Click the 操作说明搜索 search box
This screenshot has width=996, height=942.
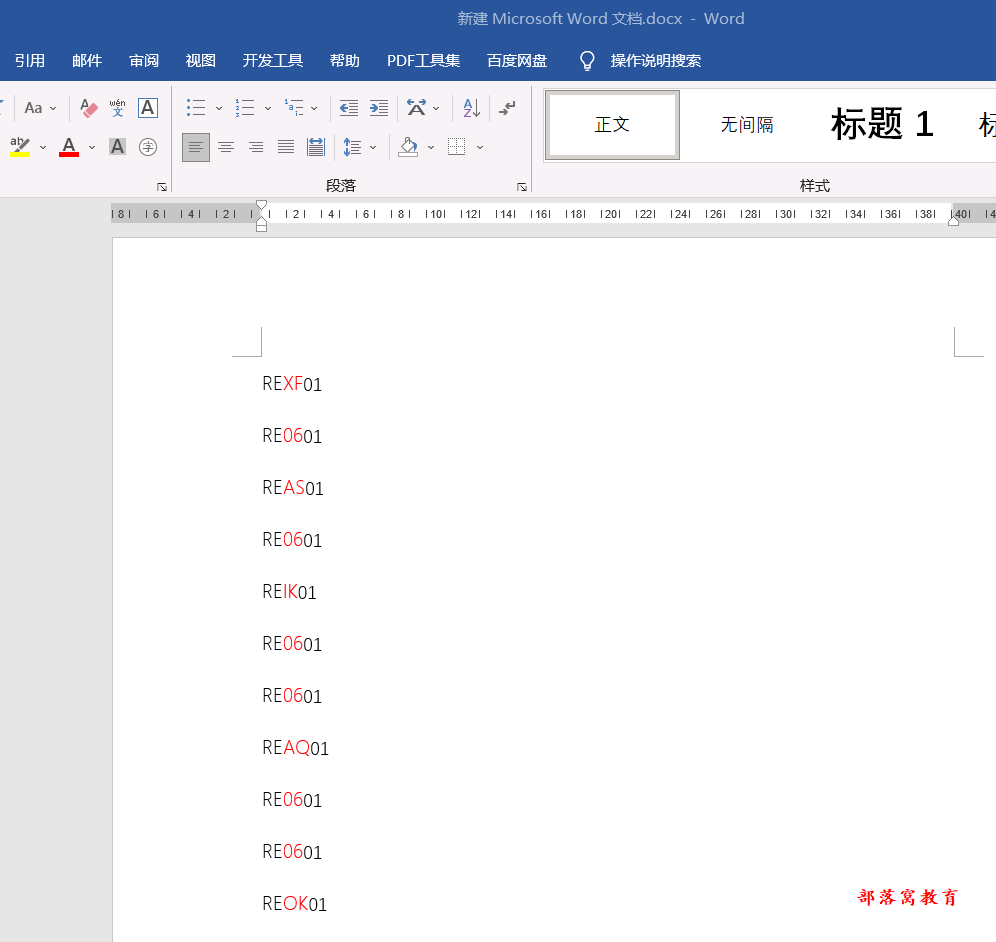656,60
